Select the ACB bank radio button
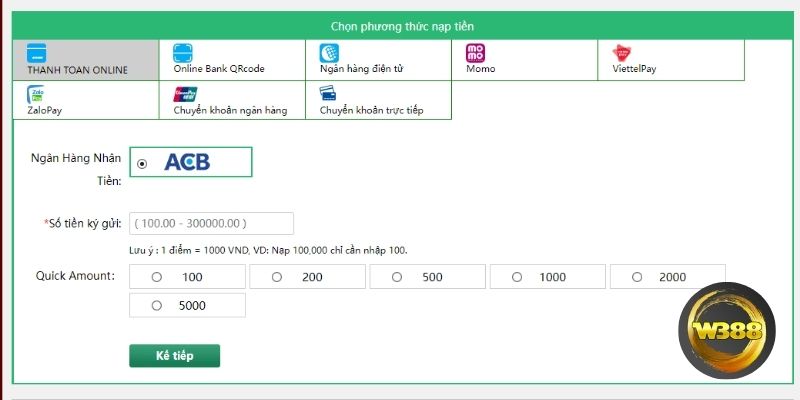This screenshot has width=800, height=400. coord(142,164)
